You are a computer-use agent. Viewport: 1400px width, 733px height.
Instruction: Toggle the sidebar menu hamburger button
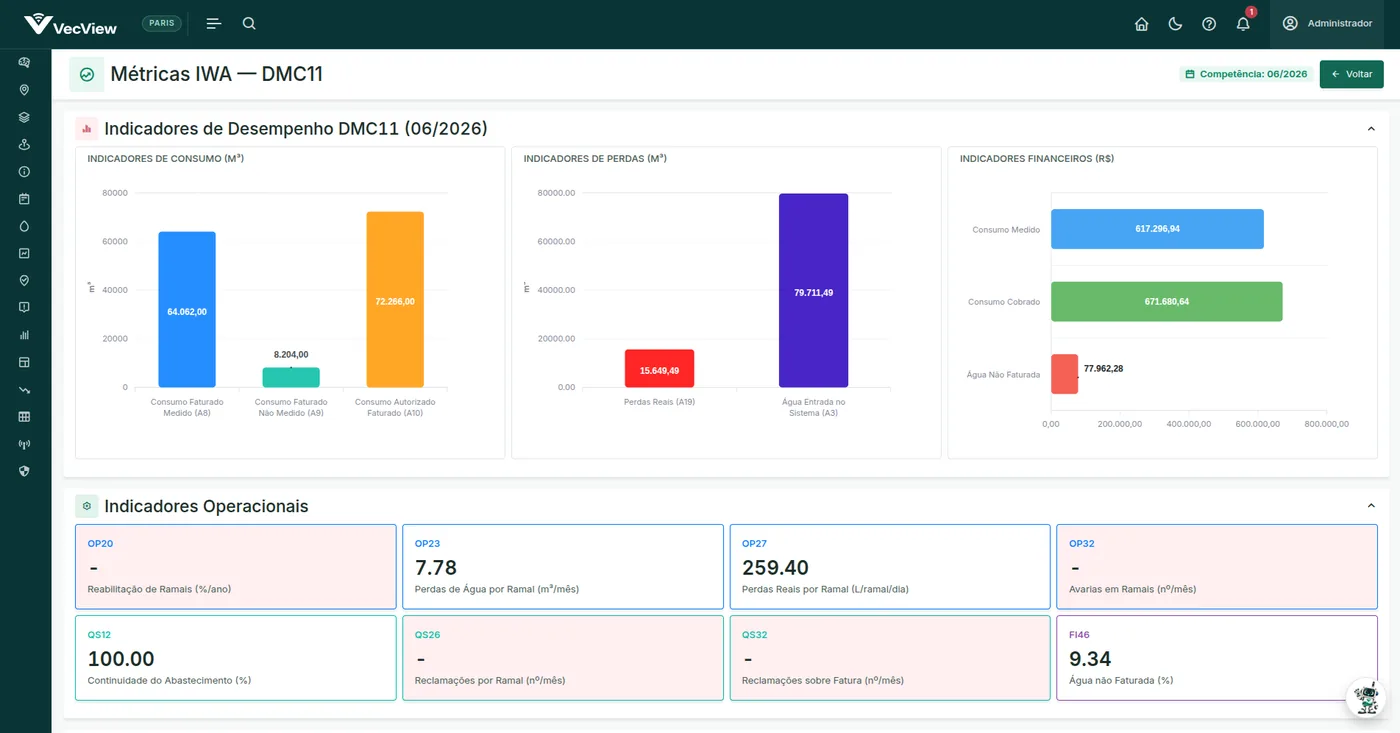pos(213,23)
